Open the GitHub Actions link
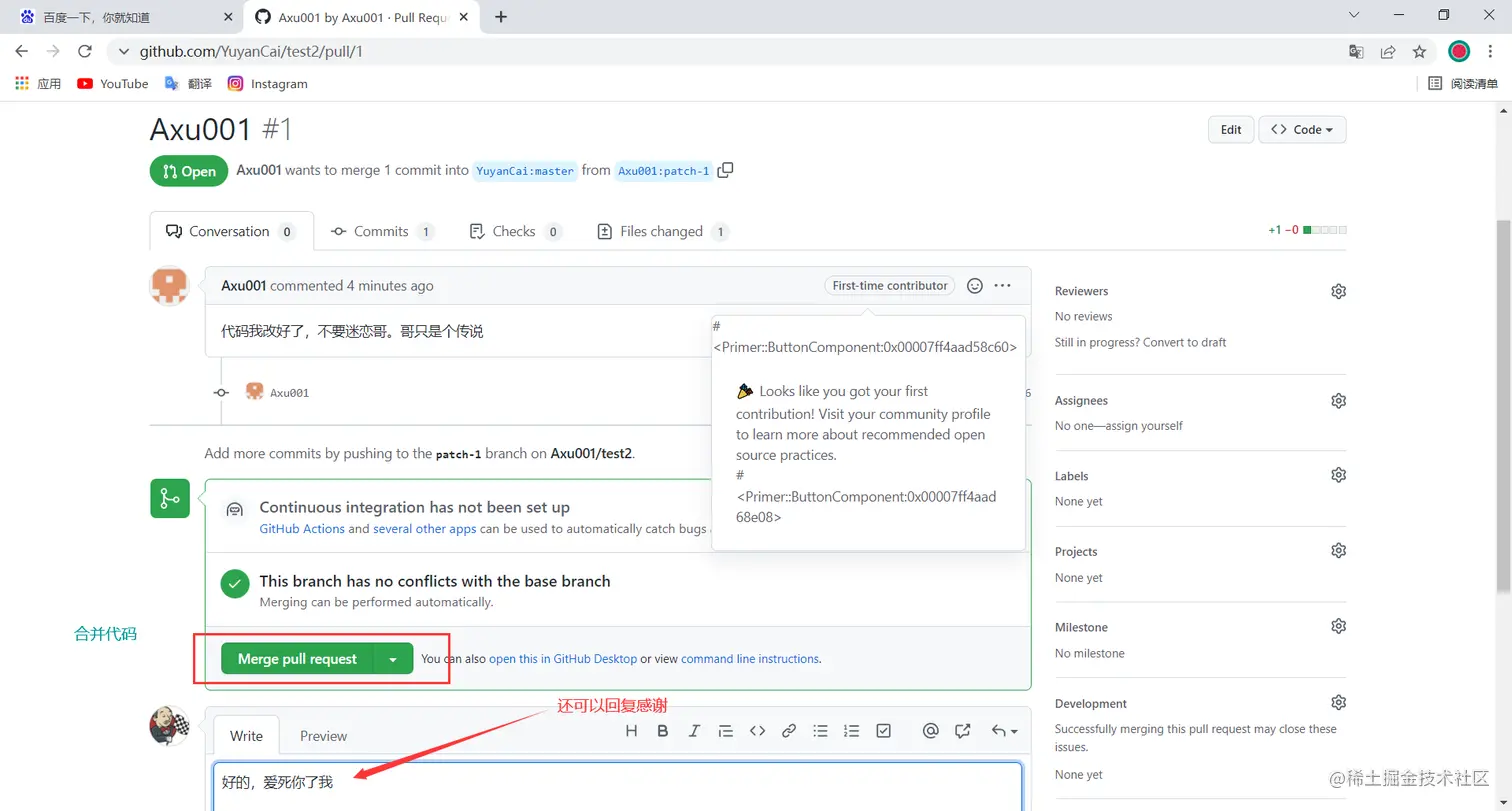This screenshot has height=811, width=1512. point(302,529)
